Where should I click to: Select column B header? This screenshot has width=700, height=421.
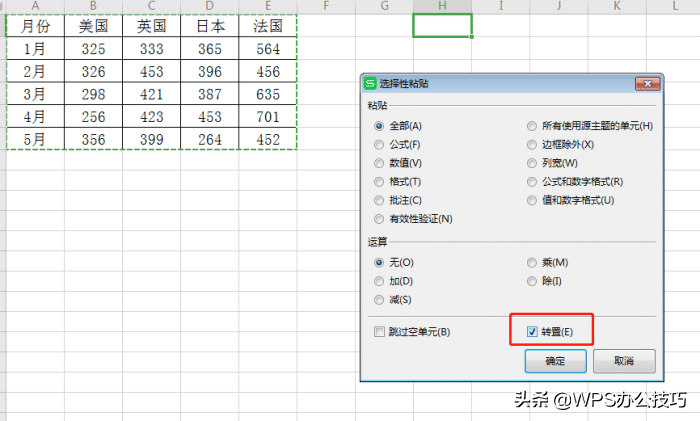[93, 6]
